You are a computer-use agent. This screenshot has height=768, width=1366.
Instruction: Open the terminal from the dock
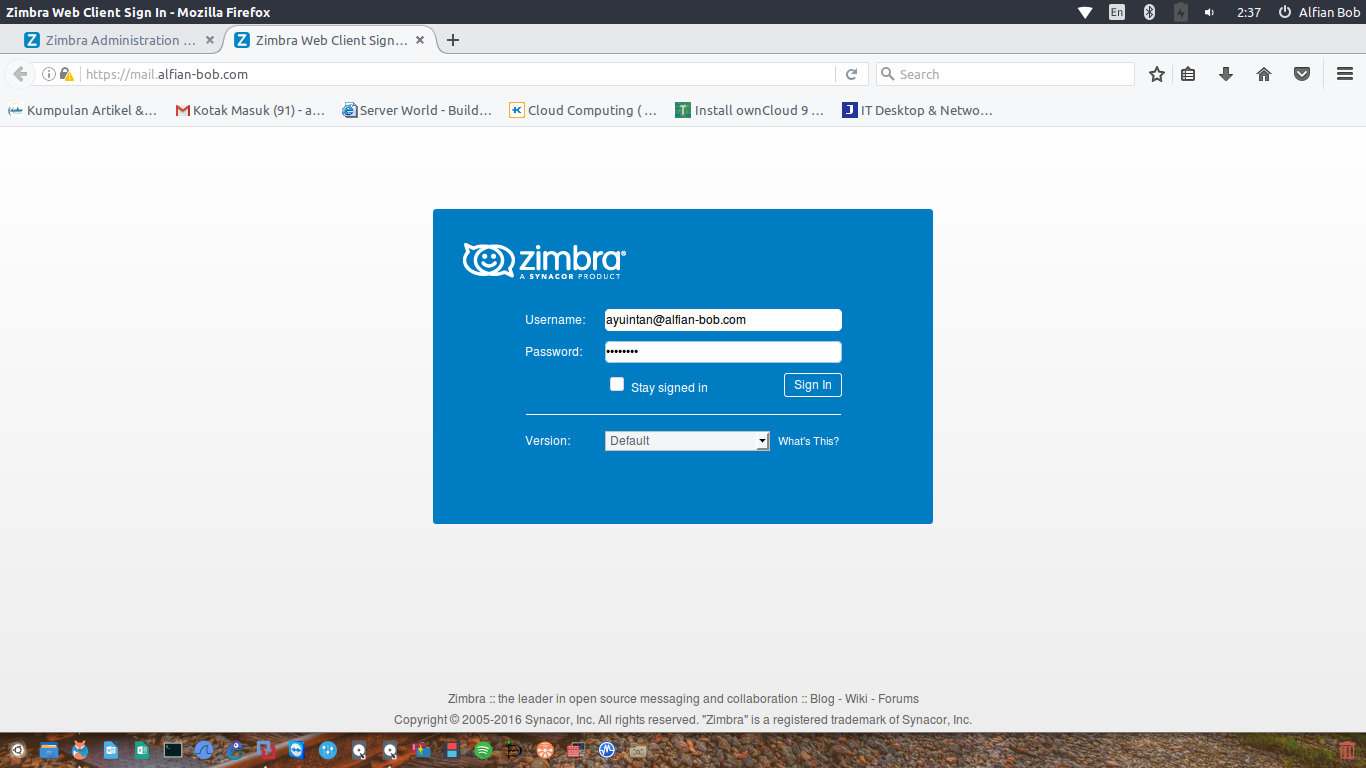[173, 750]
